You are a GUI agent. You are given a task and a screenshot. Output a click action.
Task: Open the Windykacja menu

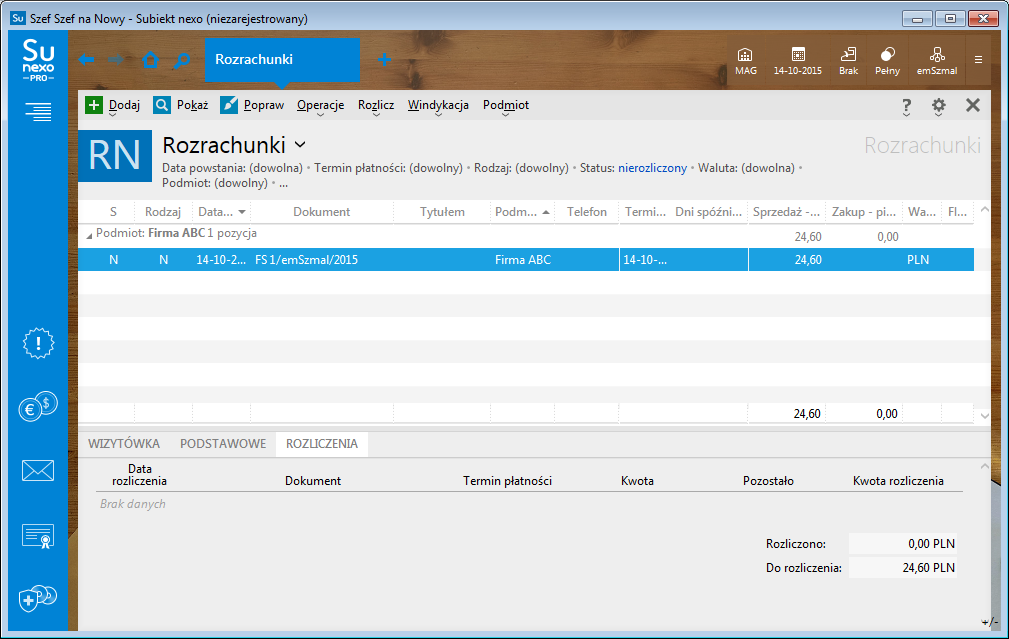point(438,105)
